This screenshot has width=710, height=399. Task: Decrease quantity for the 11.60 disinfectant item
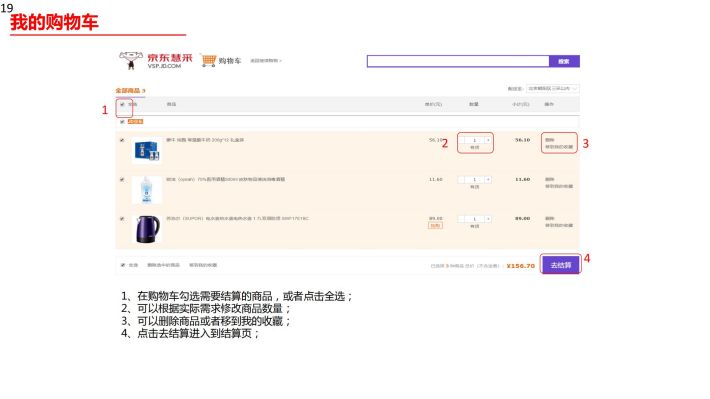pos(461,180)
